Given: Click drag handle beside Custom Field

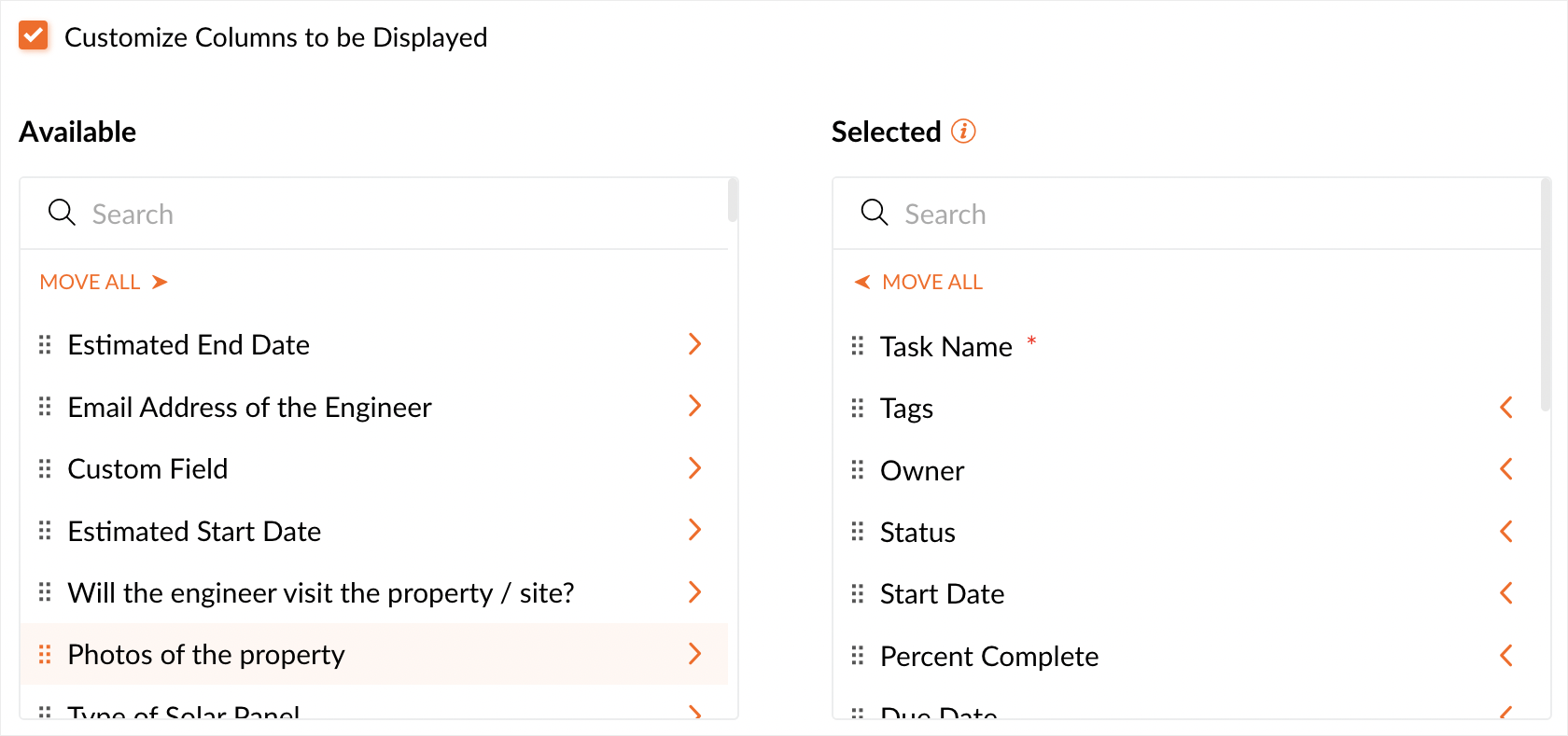Looking at the screenshot, I should click(45, 469).
